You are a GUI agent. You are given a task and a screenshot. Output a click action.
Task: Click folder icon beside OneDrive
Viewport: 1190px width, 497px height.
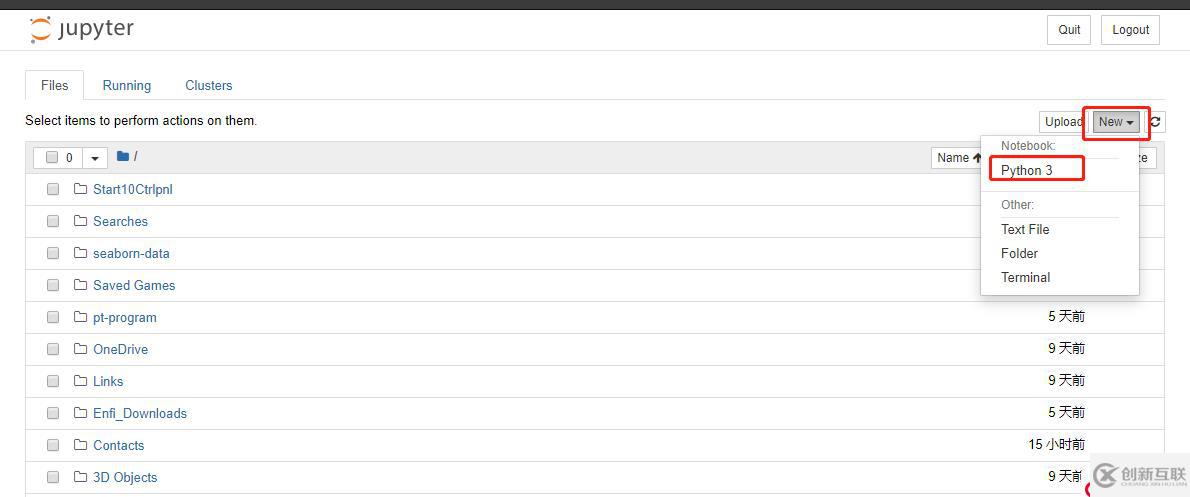[x=81, y=349]
